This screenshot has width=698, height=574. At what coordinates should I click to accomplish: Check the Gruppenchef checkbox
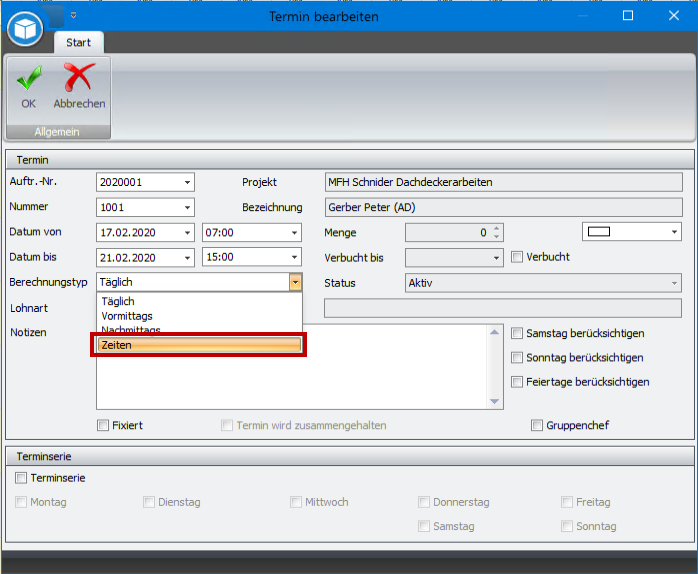tap(537, 425)
